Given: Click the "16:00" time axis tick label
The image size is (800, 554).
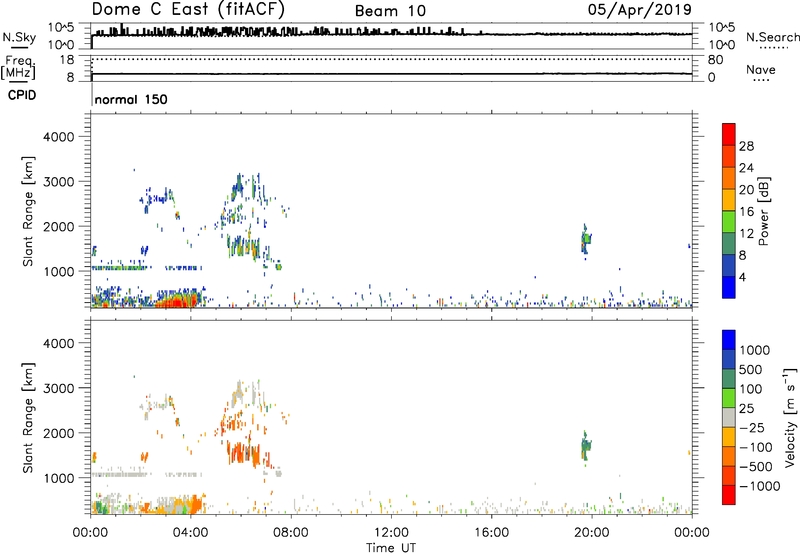Looking at the screenshot, I should click(491, 533).
